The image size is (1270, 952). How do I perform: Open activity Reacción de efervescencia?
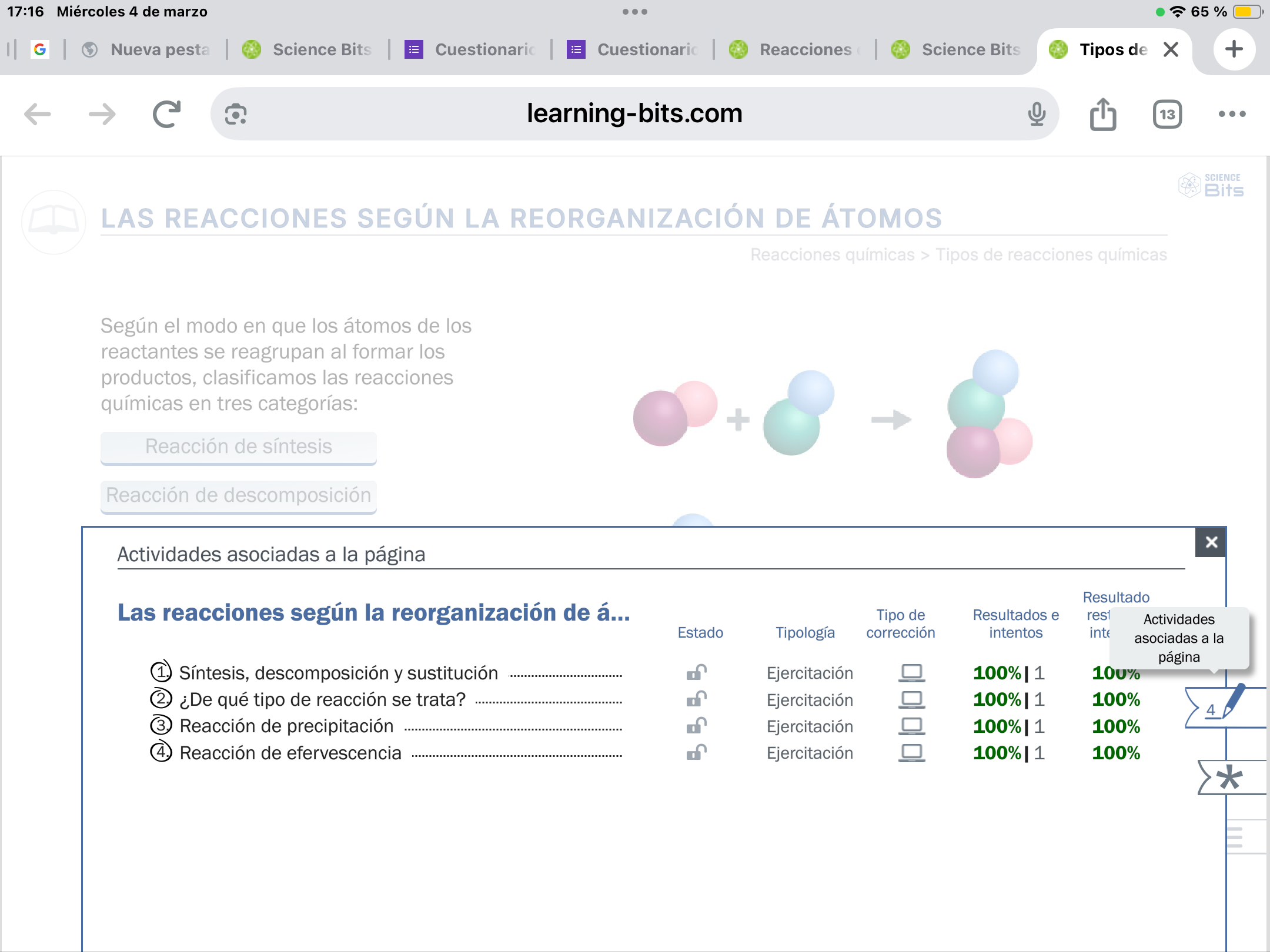coord(290,753)
